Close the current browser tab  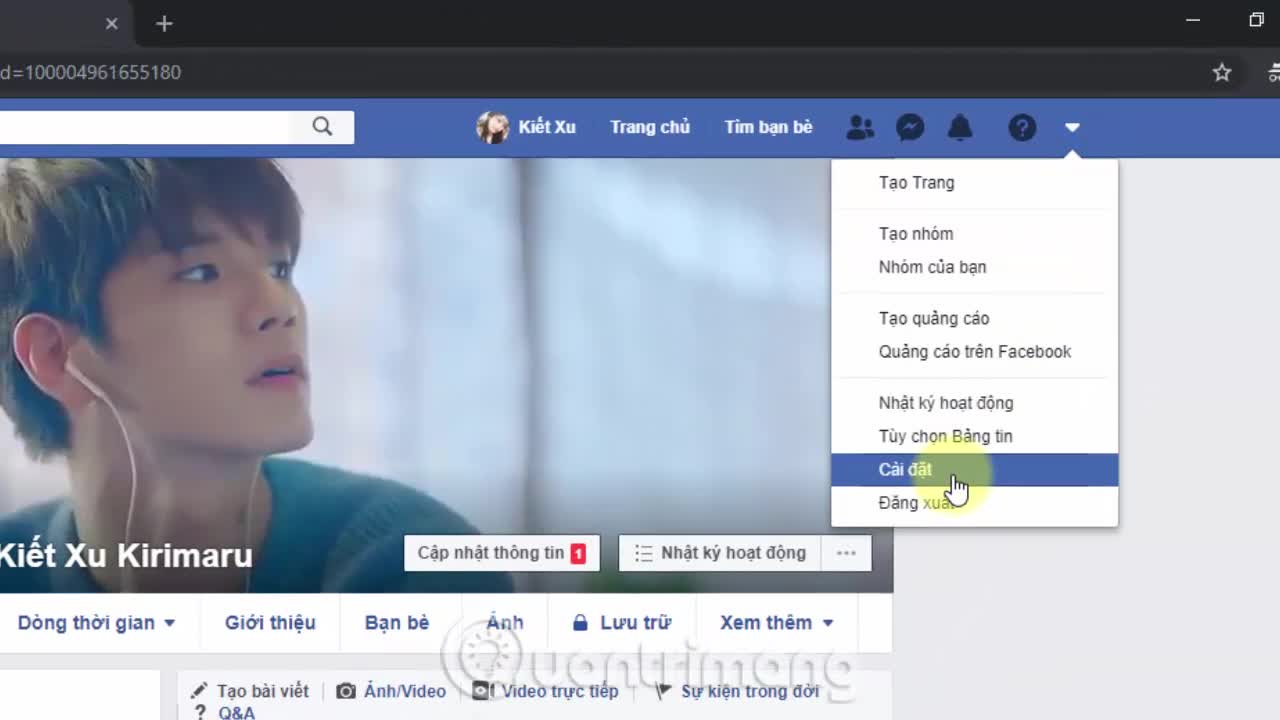(x=112, y=24)
